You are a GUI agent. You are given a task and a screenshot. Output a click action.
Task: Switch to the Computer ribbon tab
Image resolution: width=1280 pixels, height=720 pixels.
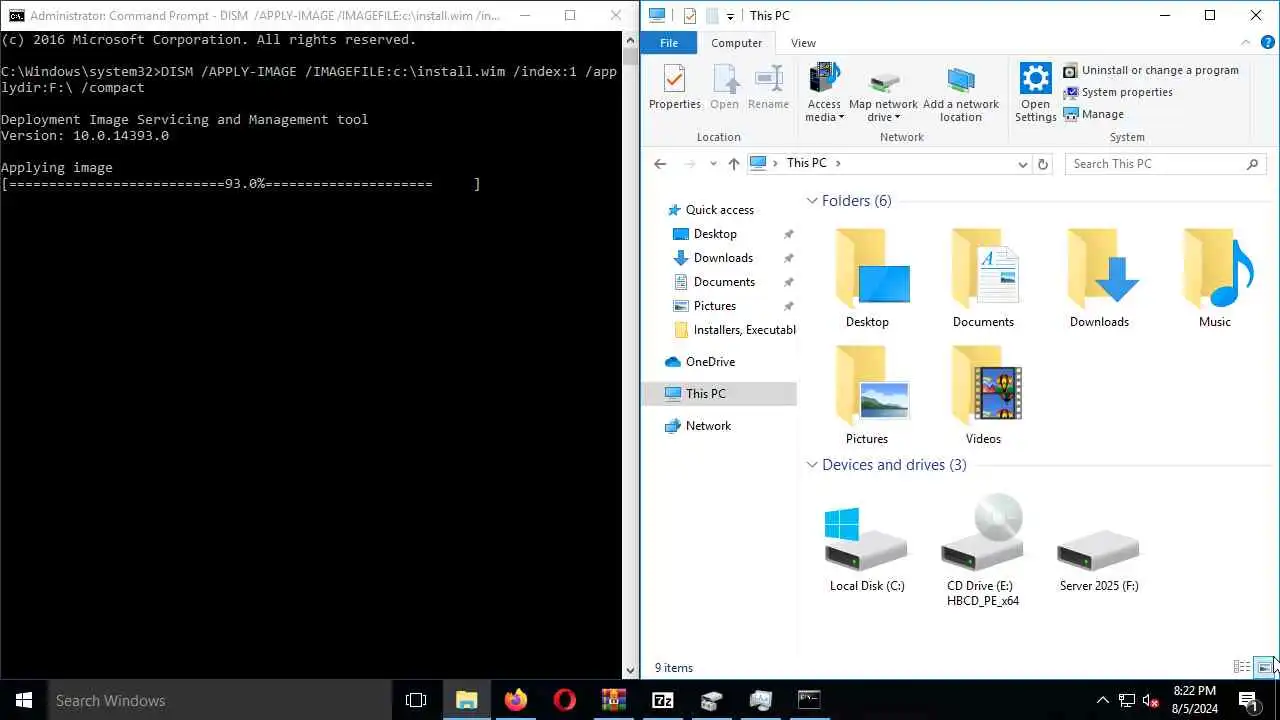point(736,43)
